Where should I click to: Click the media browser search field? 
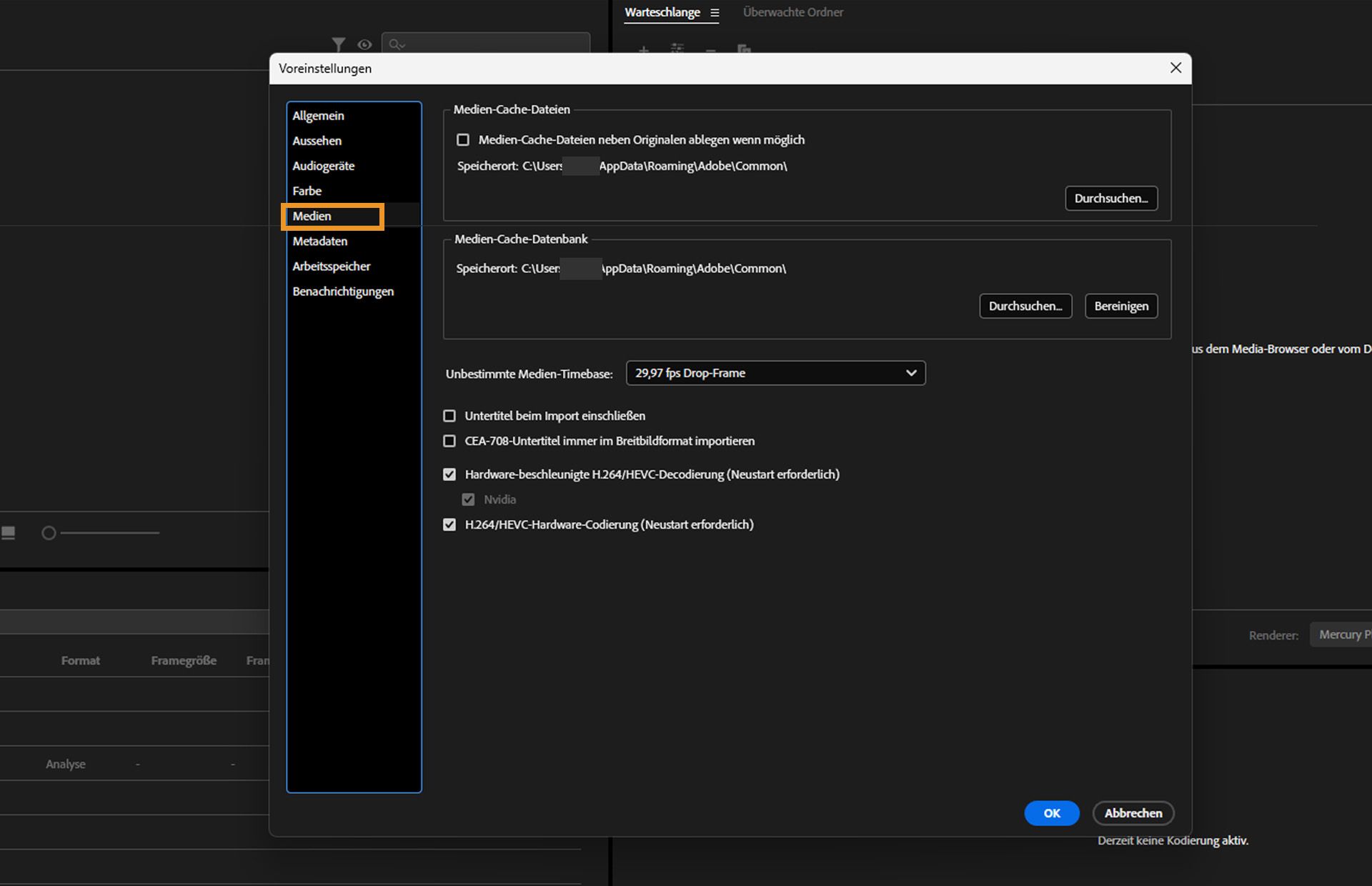493,44
